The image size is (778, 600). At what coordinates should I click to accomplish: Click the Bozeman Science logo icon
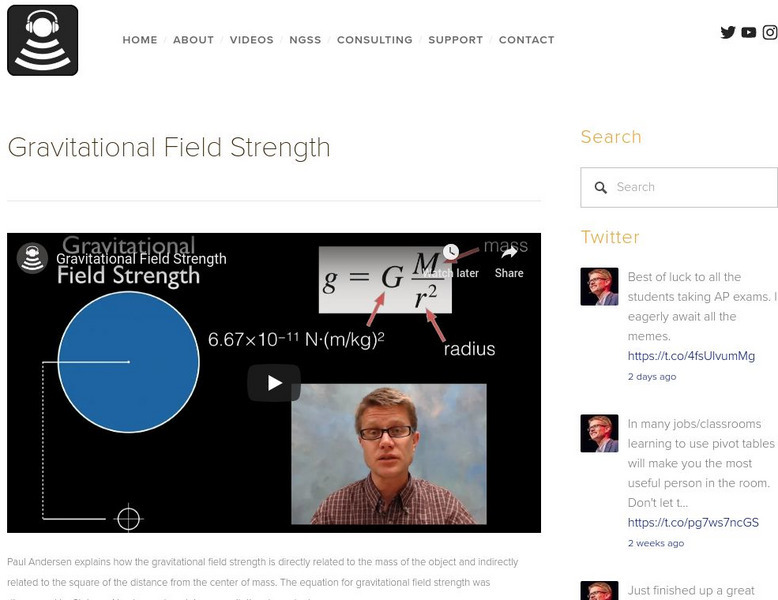tap(43, 40)
